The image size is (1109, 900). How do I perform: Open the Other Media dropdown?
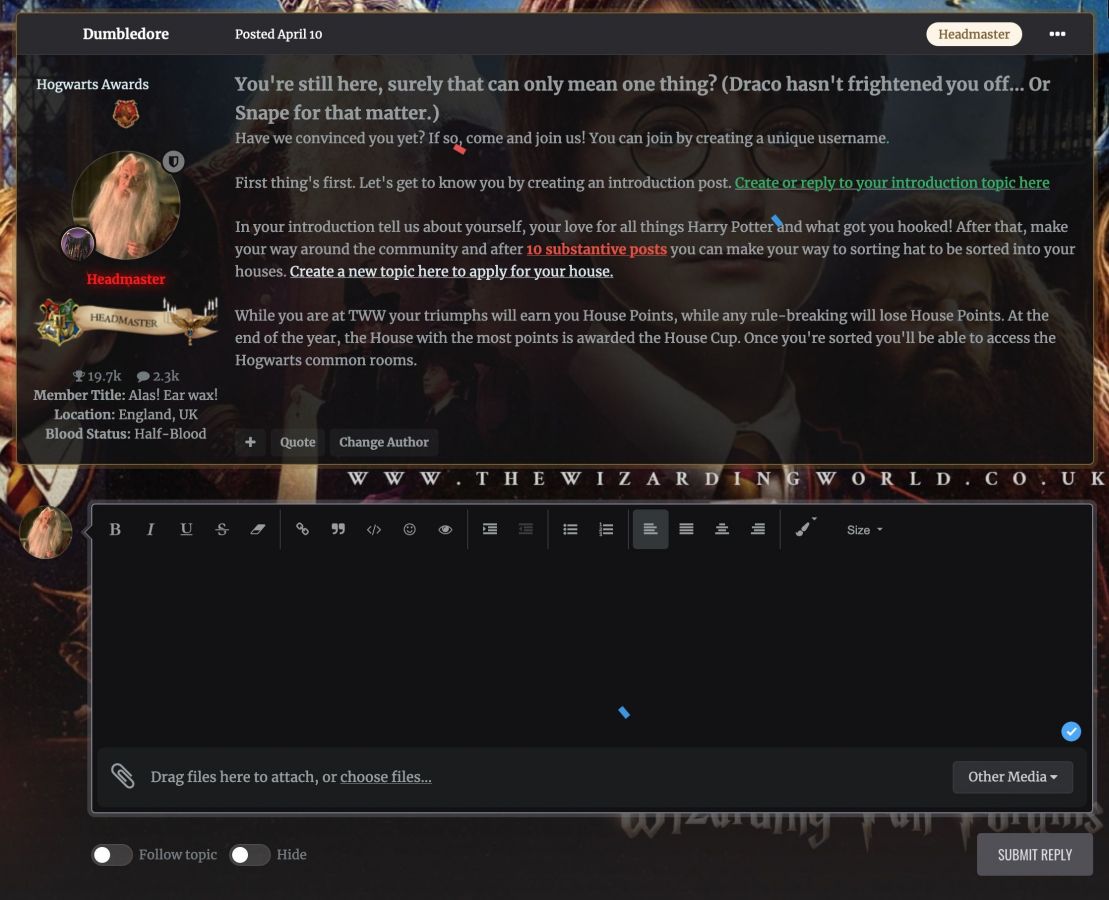tap(1012, 777)
